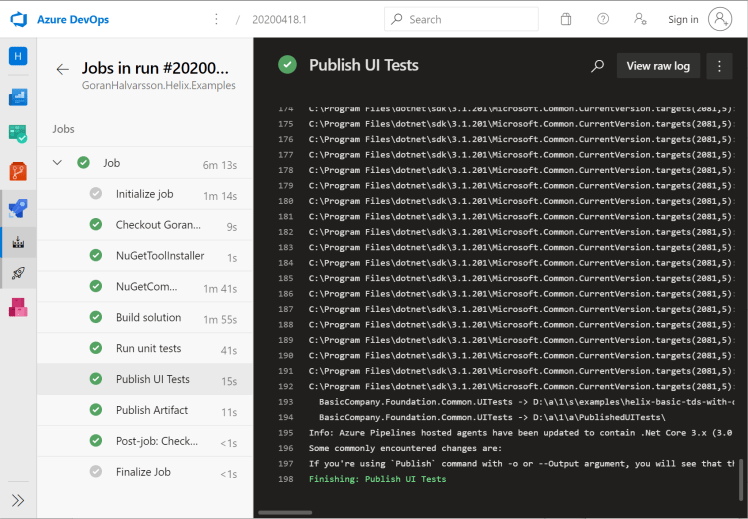The image size is (748, 519).
Task: Click the search icon in log header
Action: click(x=598, y=66)
